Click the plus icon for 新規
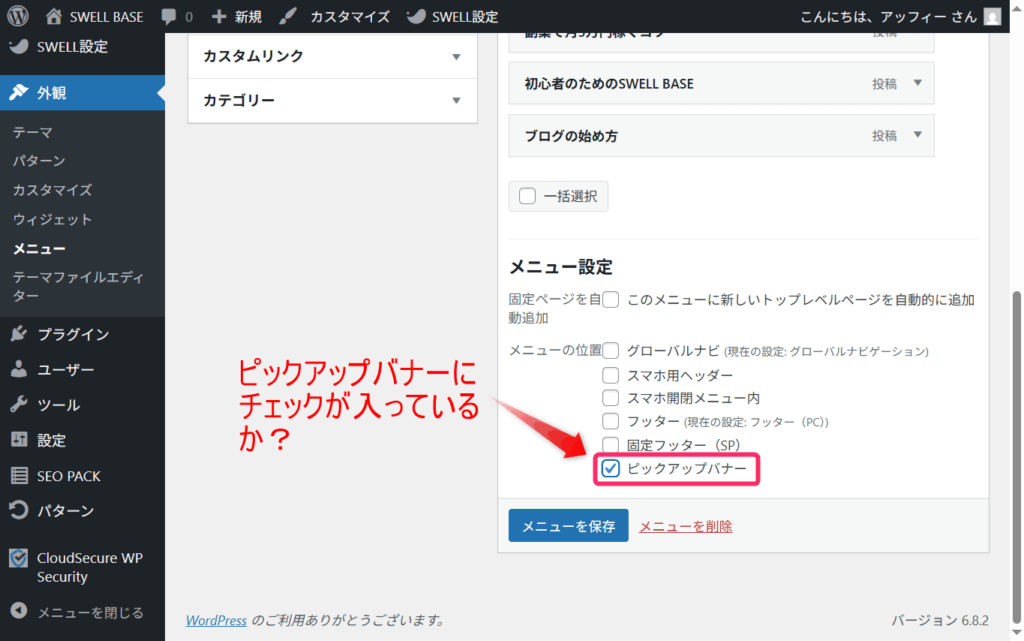The width and height of the screenshot is (1024, 641). click(x=219, y=16)
